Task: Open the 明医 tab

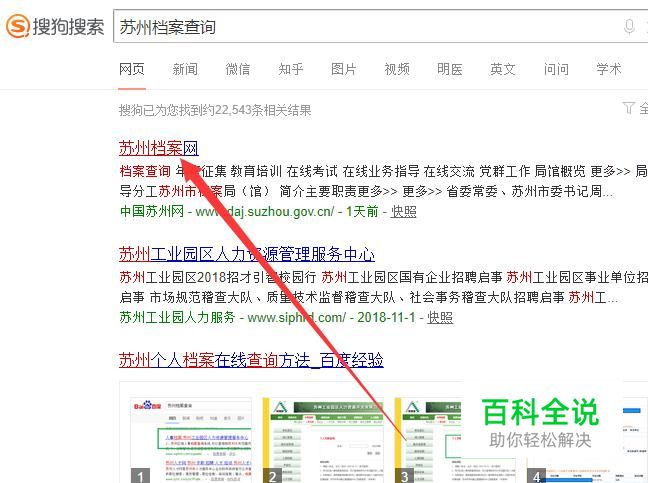Action: click(x=450, y=69)
